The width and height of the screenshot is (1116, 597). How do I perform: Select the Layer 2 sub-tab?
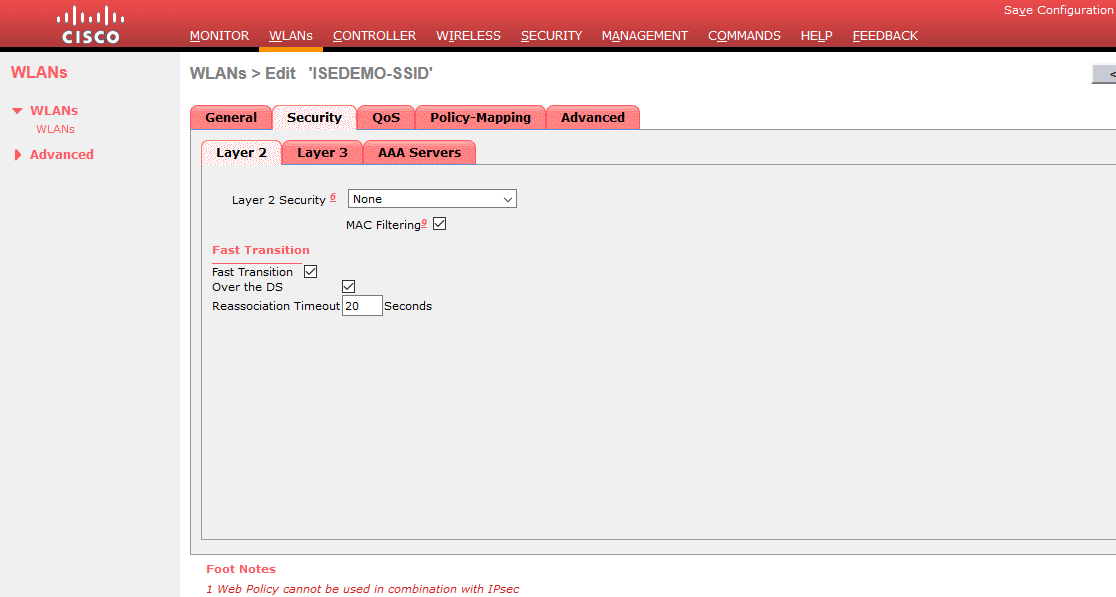(241, 152)
